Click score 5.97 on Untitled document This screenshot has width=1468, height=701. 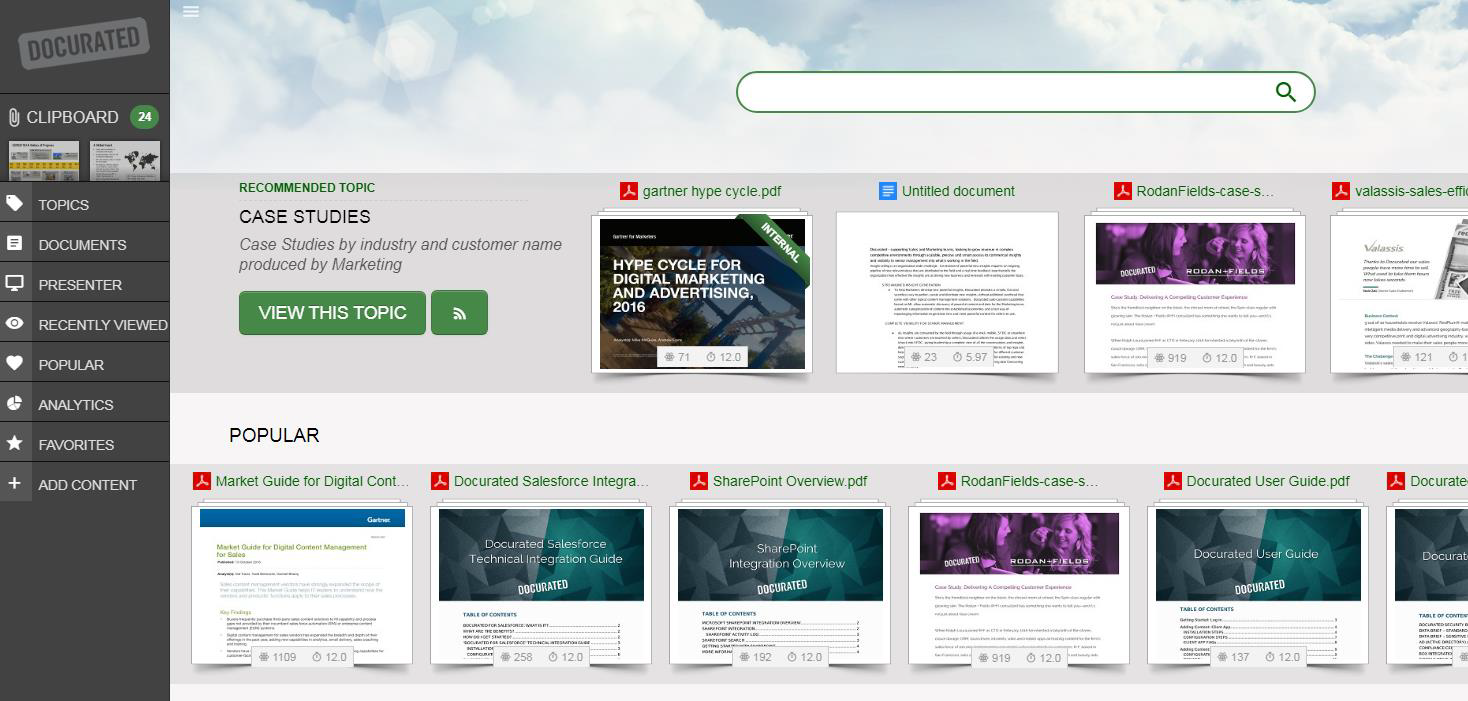[x=970, y=357]
